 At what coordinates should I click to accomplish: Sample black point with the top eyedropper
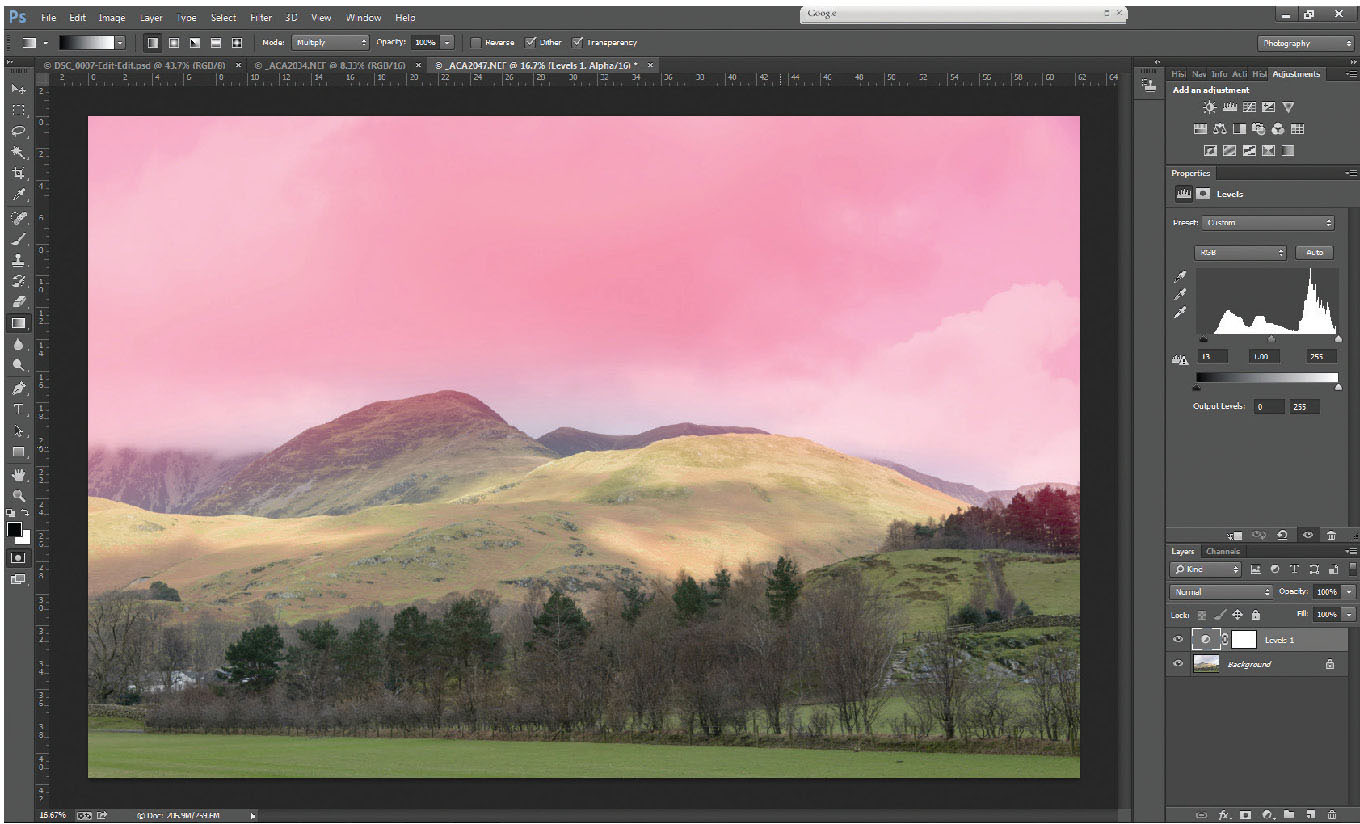(1180, 277)
